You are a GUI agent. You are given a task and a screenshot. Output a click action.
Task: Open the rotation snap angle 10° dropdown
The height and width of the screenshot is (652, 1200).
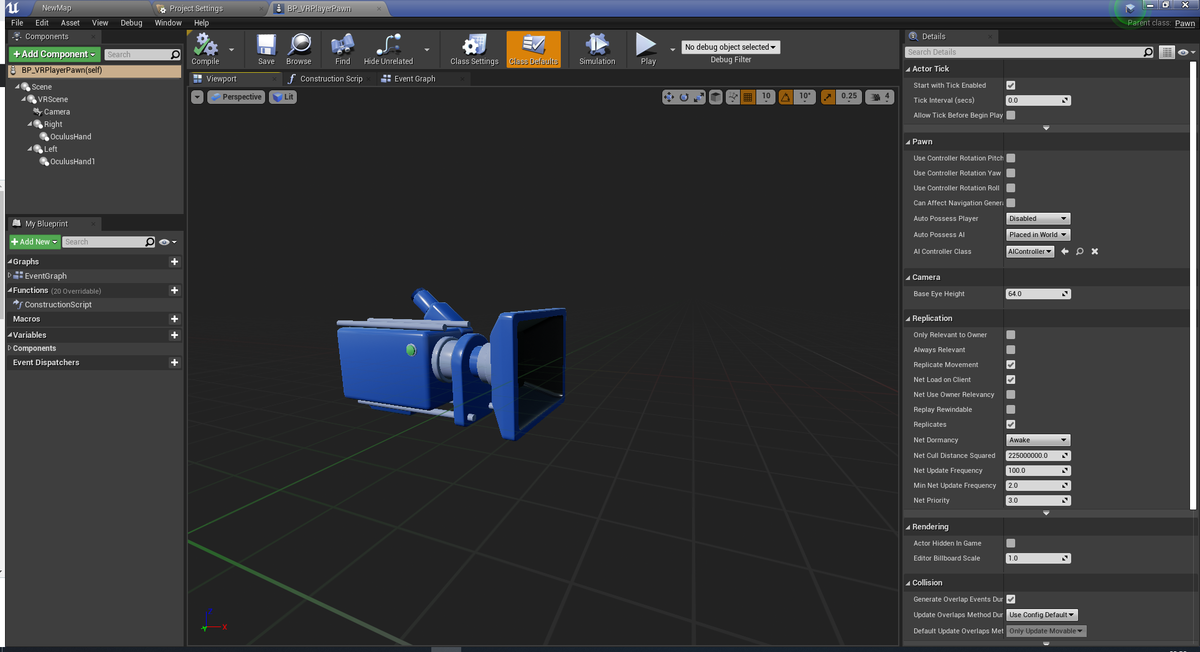click(x=805, y=97)
